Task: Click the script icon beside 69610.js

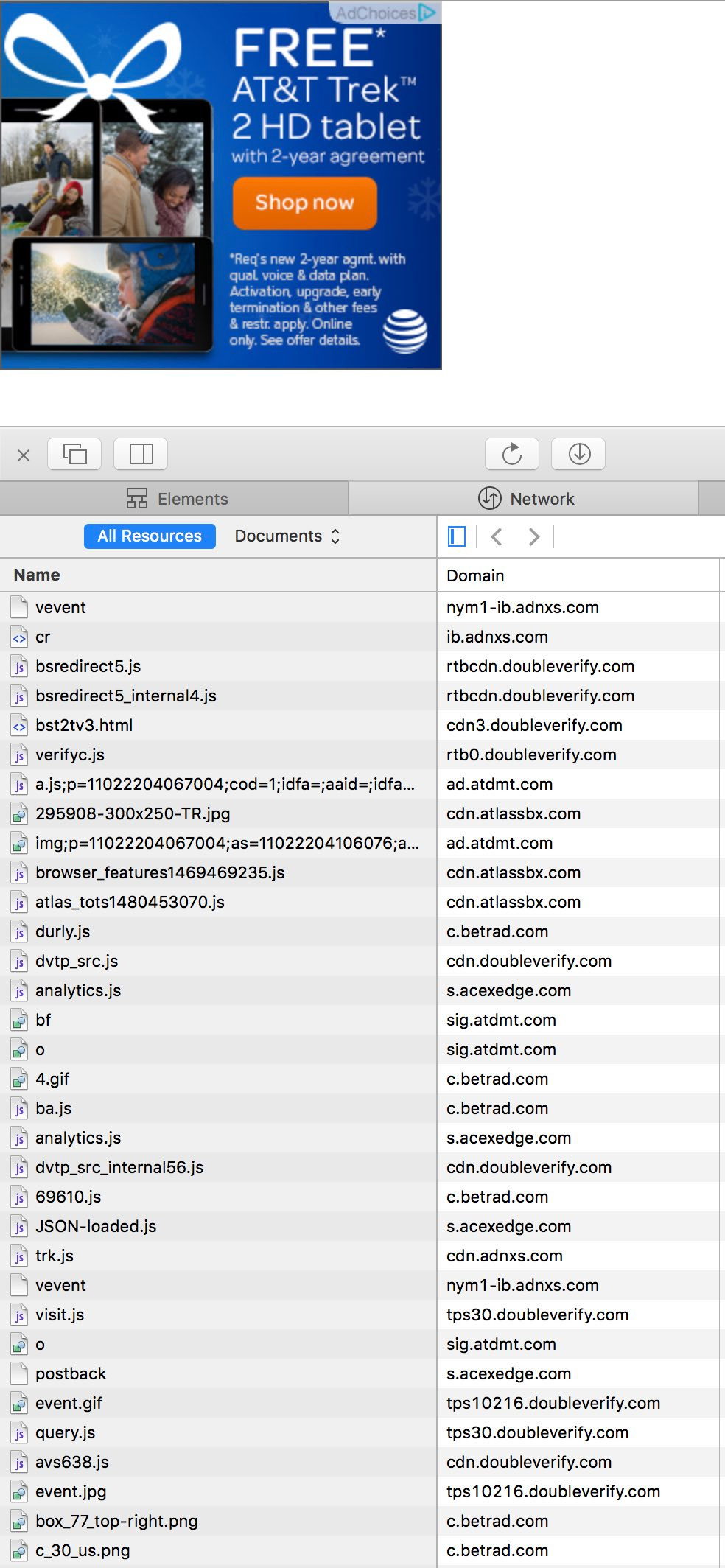Action: click(x=20, y=1197)
